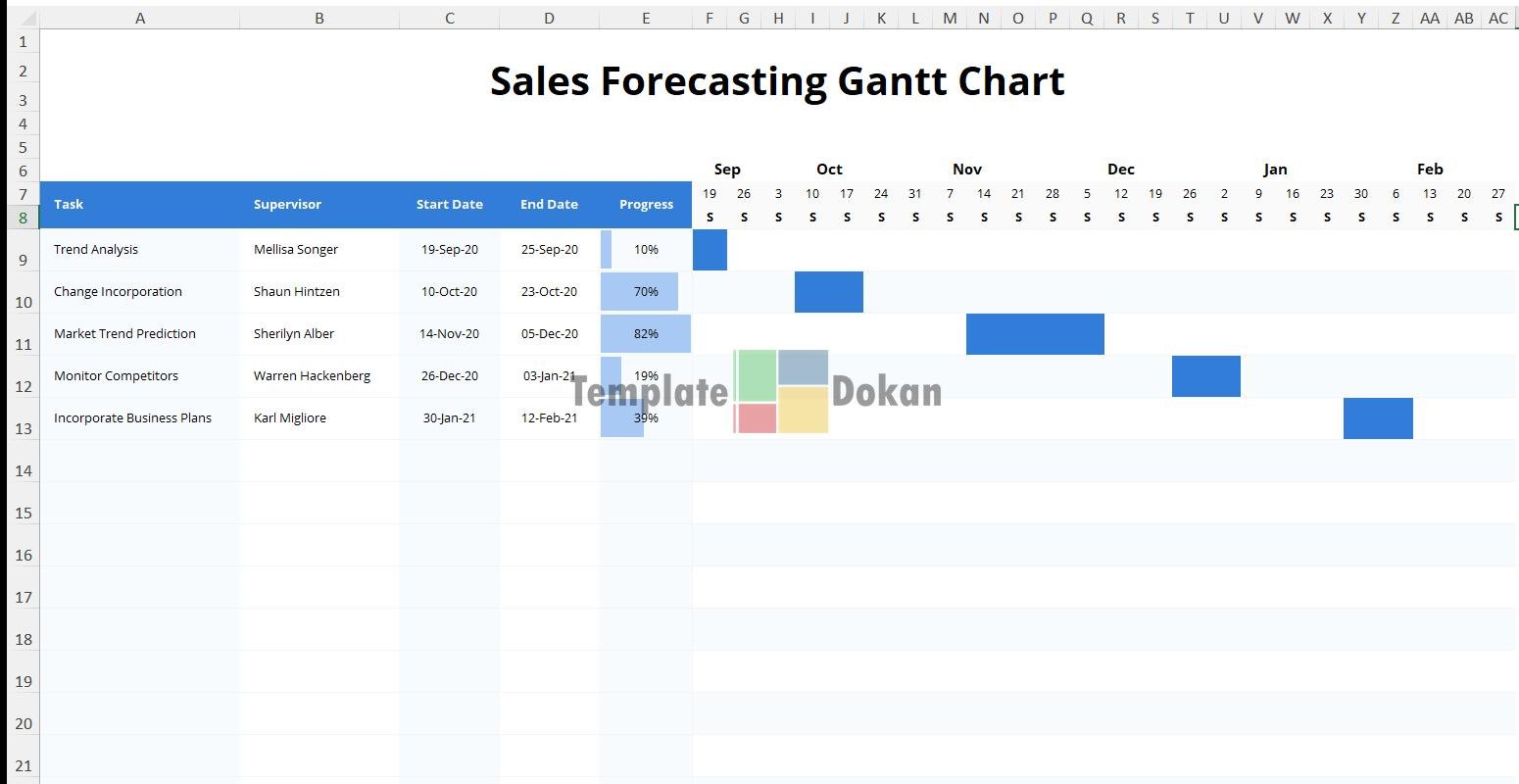This screenshot has width=1519, height=784.
Task: Select the Trend Analysis task cell
Action: 96,249
